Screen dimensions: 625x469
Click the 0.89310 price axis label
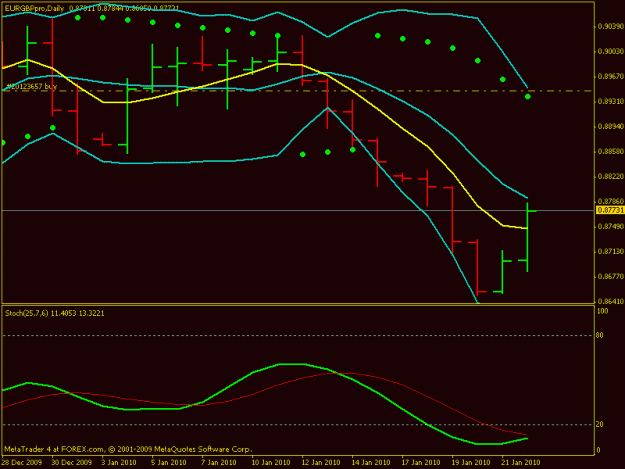point(611,102)
